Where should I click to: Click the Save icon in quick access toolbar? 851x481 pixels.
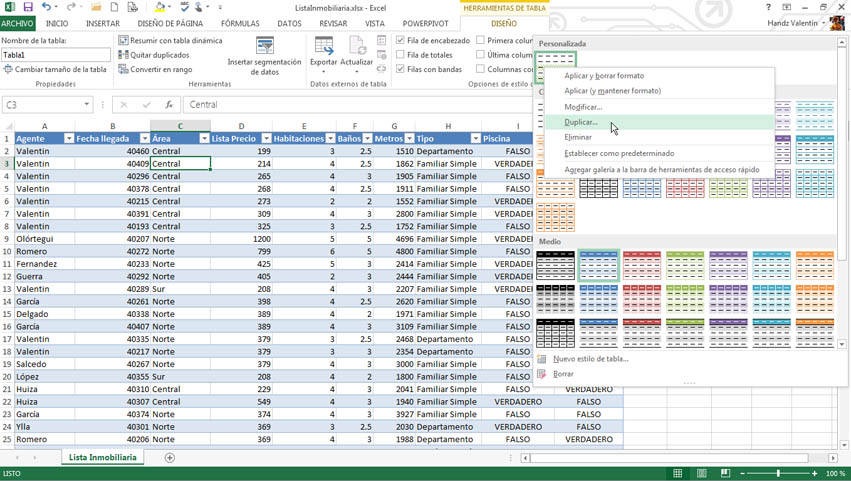coord(28,7)
